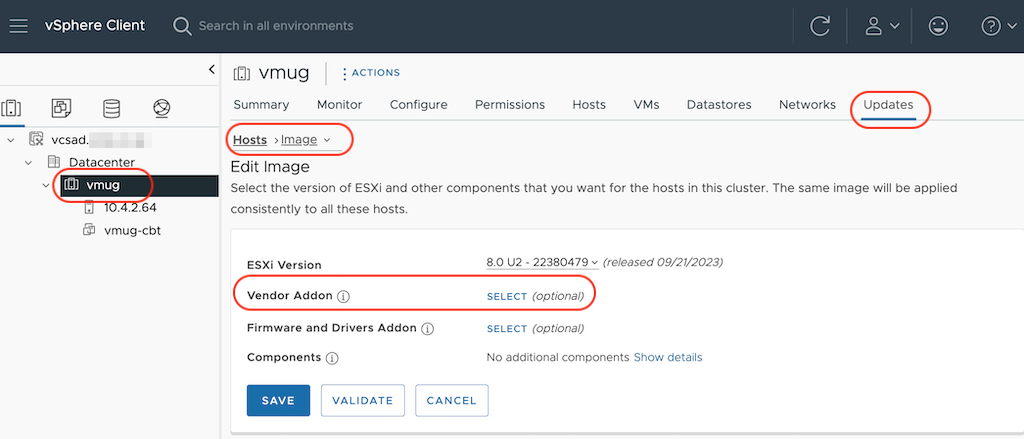Image resolution: width=1024 pixels, height=439 pixels.
Task: Open the Monitor tab
Action: tap(340, 105)
